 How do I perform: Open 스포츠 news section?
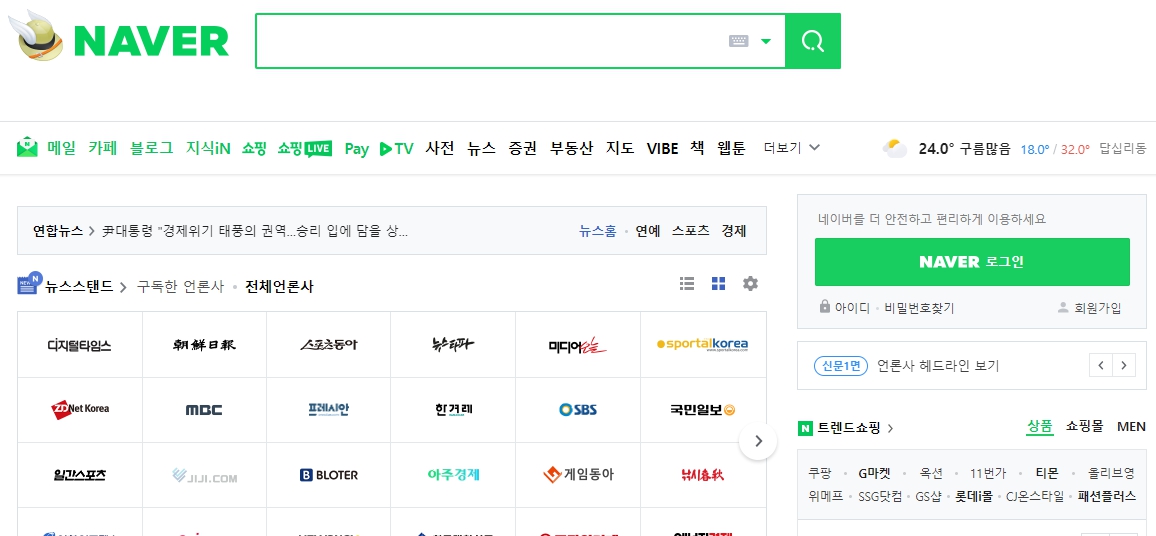tap(691, 231)
